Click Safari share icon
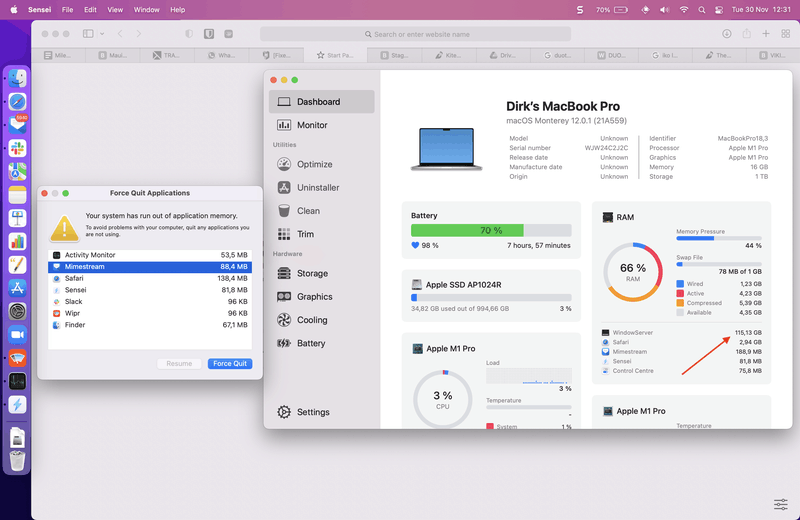 point(746,34)
